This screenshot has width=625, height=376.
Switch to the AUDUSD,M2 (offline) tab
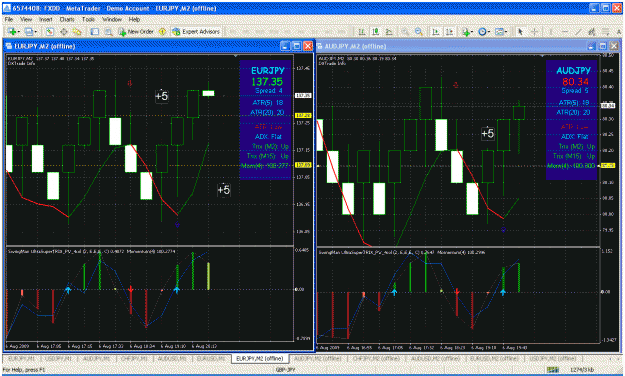[x=435, y=358]
